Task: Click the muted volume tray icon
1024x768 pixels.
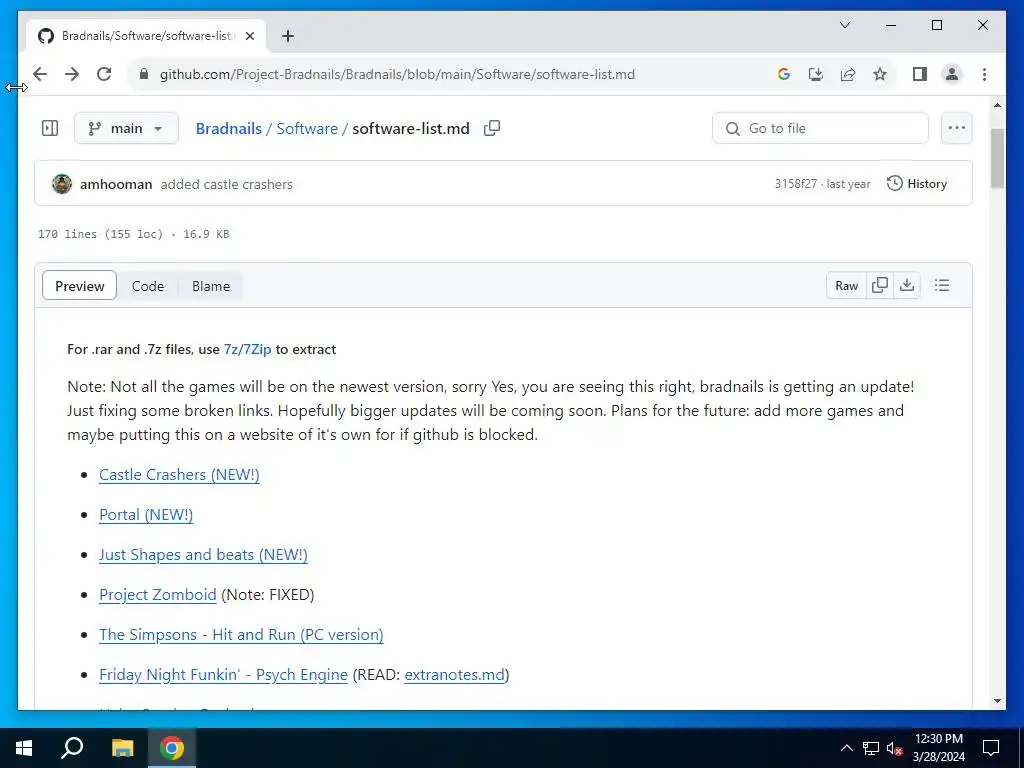Action: click(895, 748)
